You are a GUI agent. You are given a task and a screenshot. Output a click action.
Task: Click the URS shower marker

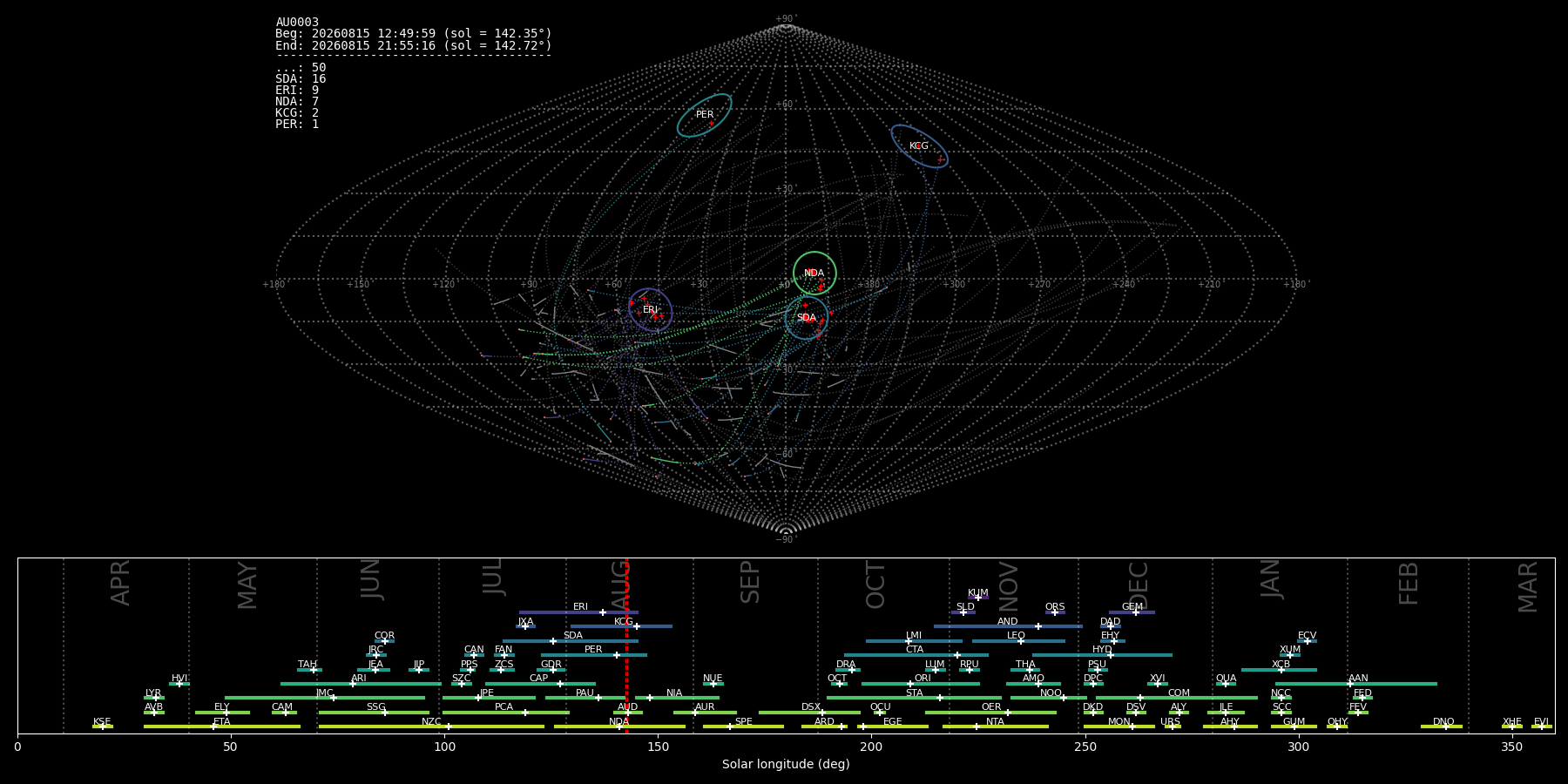pos(1173,727)
